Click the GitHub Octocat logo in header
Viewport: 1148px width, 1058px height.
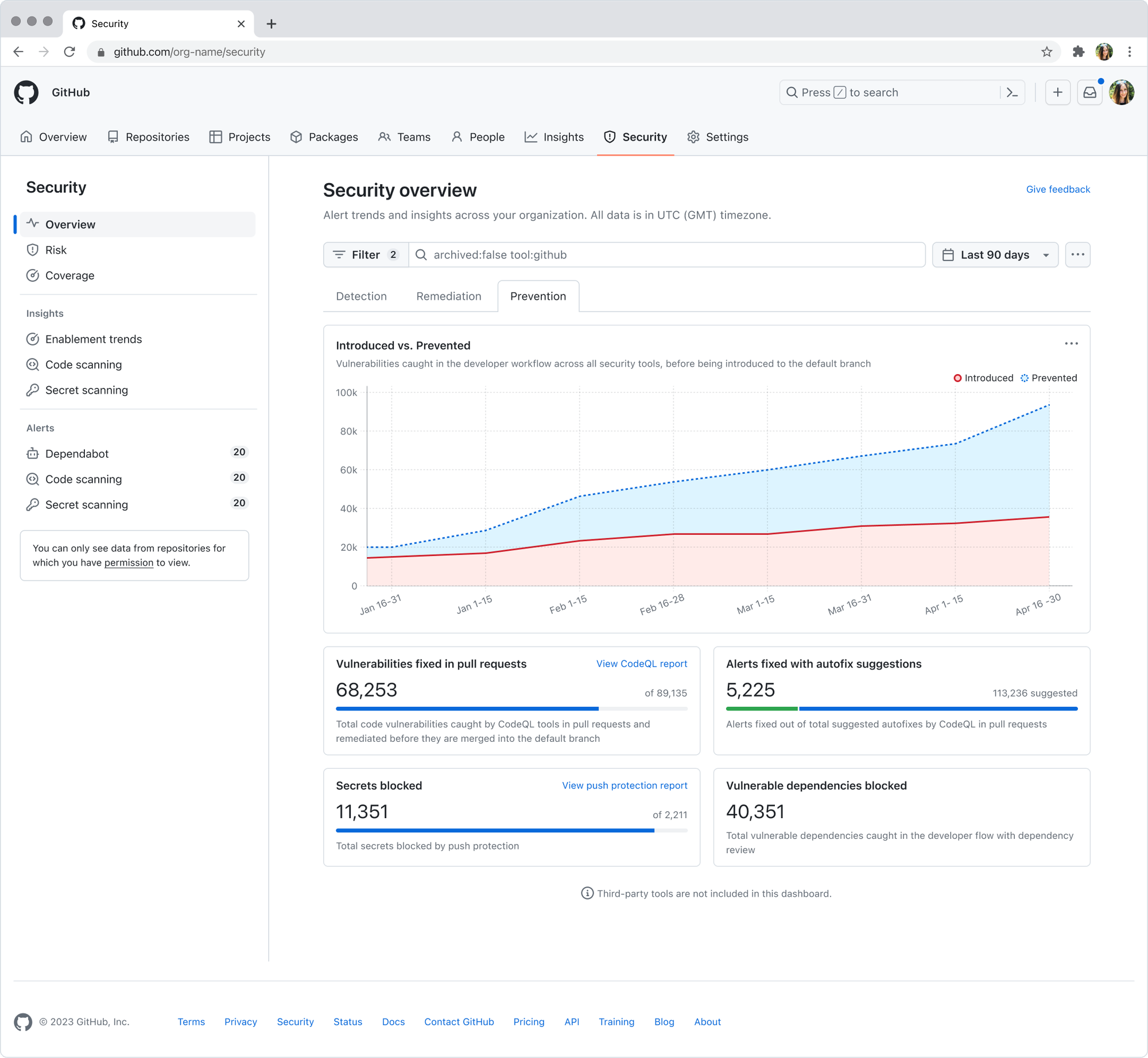[26, 92]
